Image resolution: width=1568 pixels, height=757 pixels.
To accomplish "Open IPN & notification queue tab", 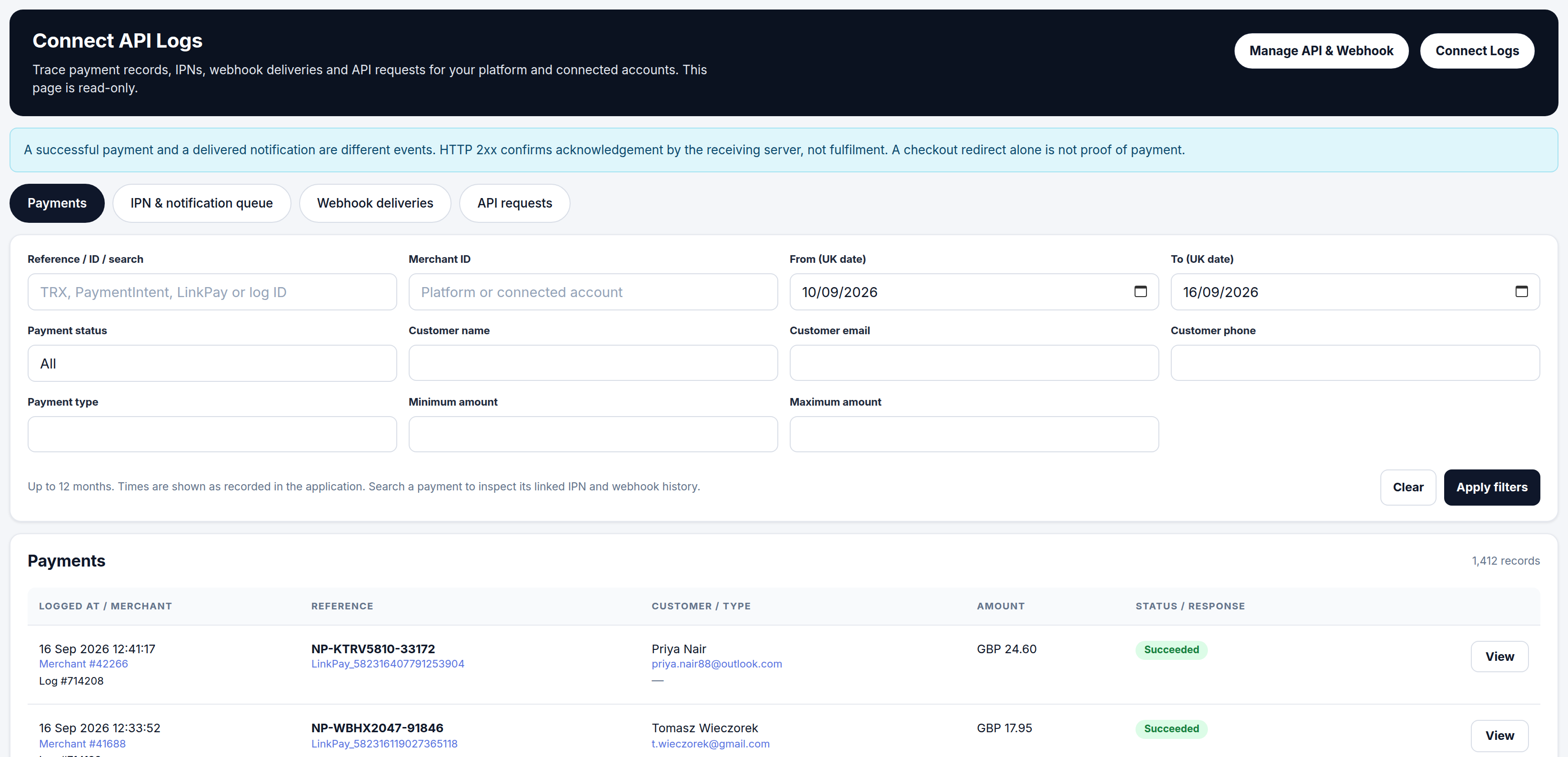I will (x=201, y=203).
